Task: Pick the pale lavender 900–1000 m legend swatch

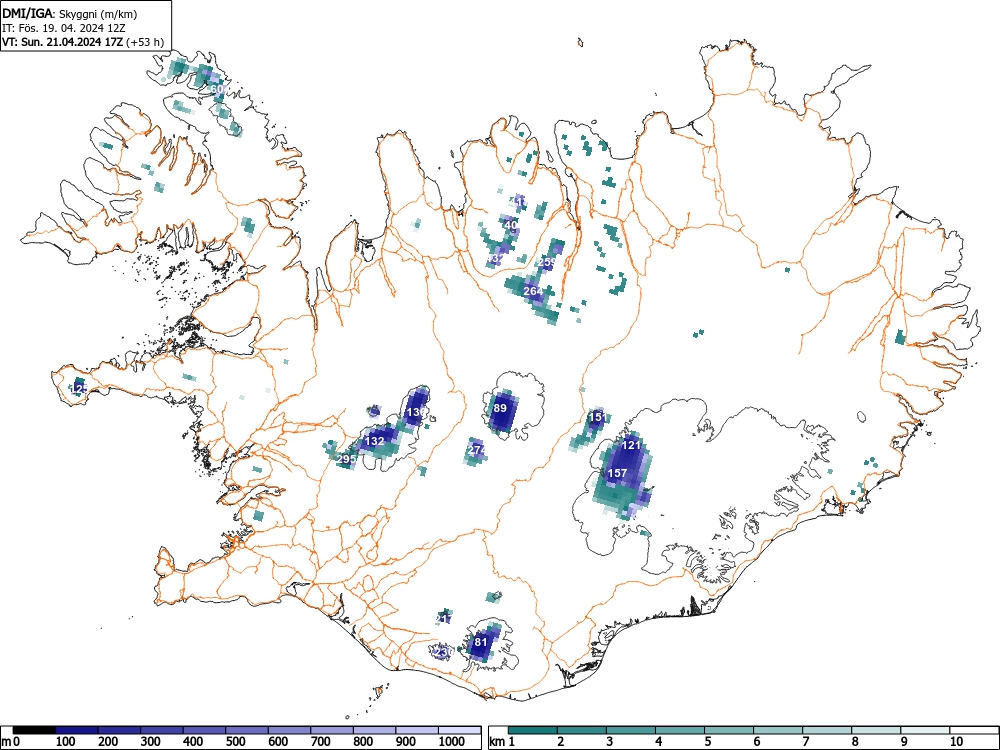Action: click(416, 730)
